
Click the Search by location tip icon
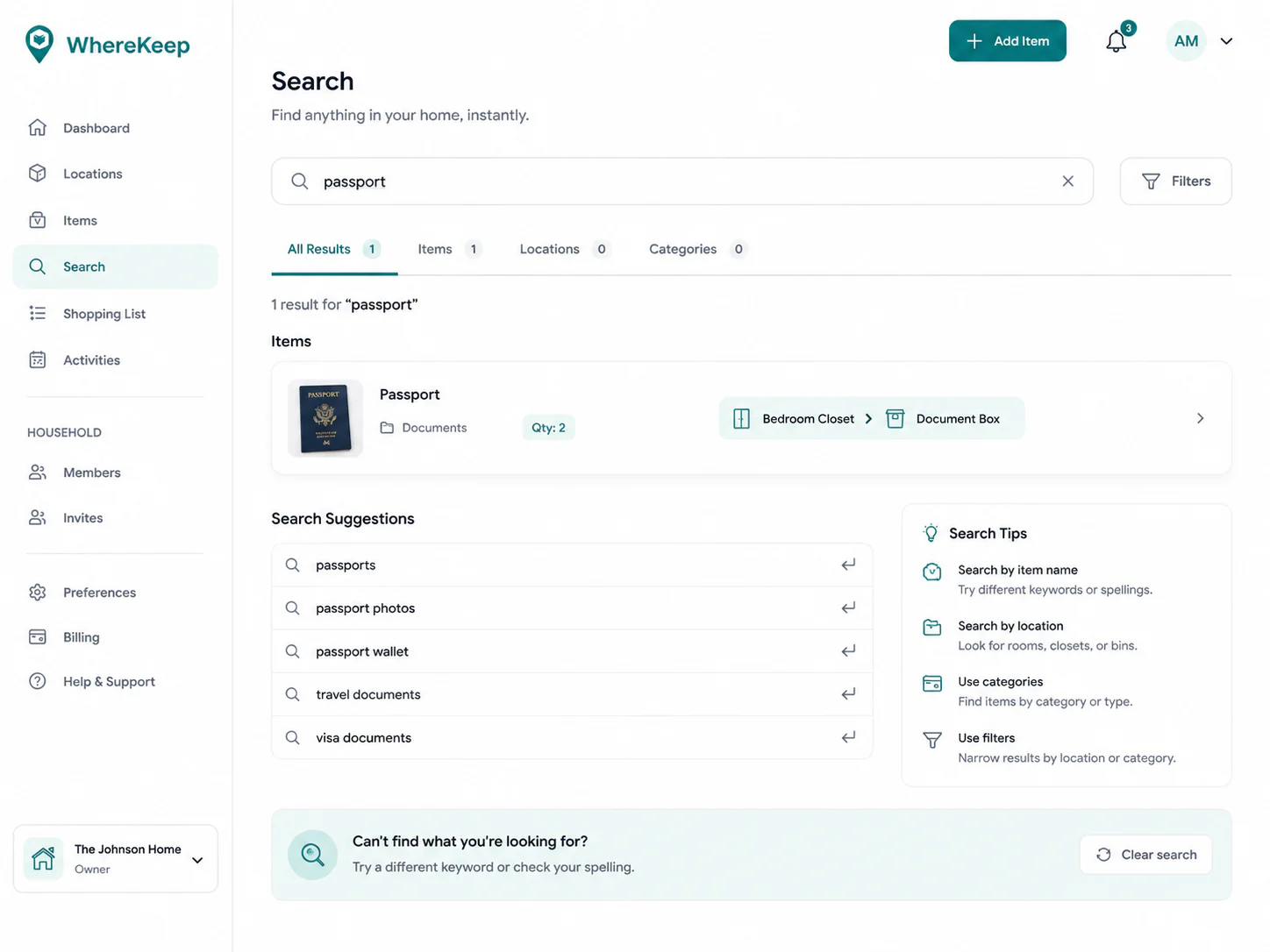(932, 628)
